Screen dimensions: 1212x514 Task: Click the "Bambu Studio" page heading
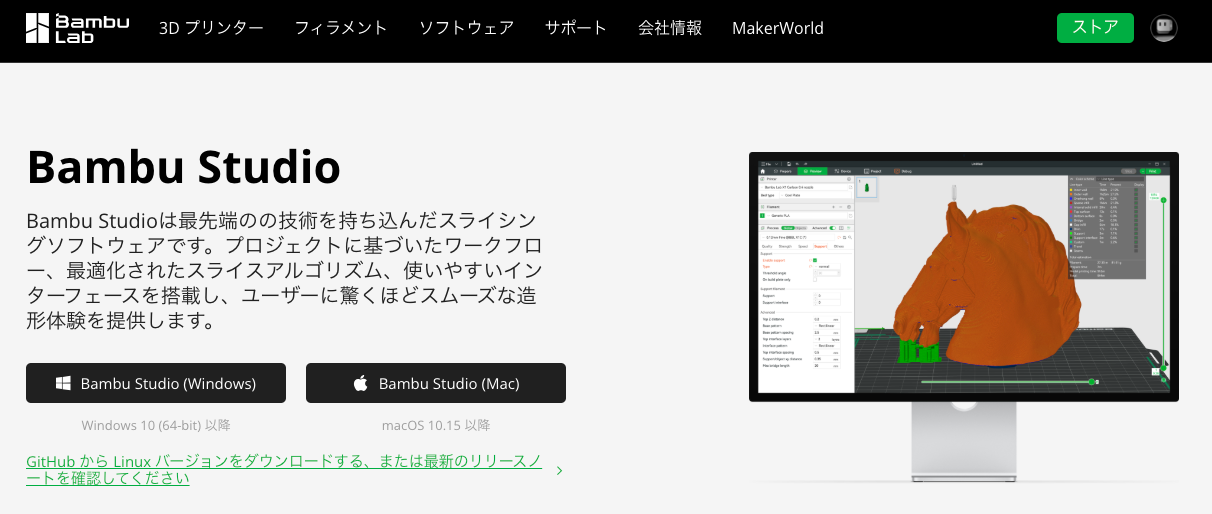click(x=184, y=167)
